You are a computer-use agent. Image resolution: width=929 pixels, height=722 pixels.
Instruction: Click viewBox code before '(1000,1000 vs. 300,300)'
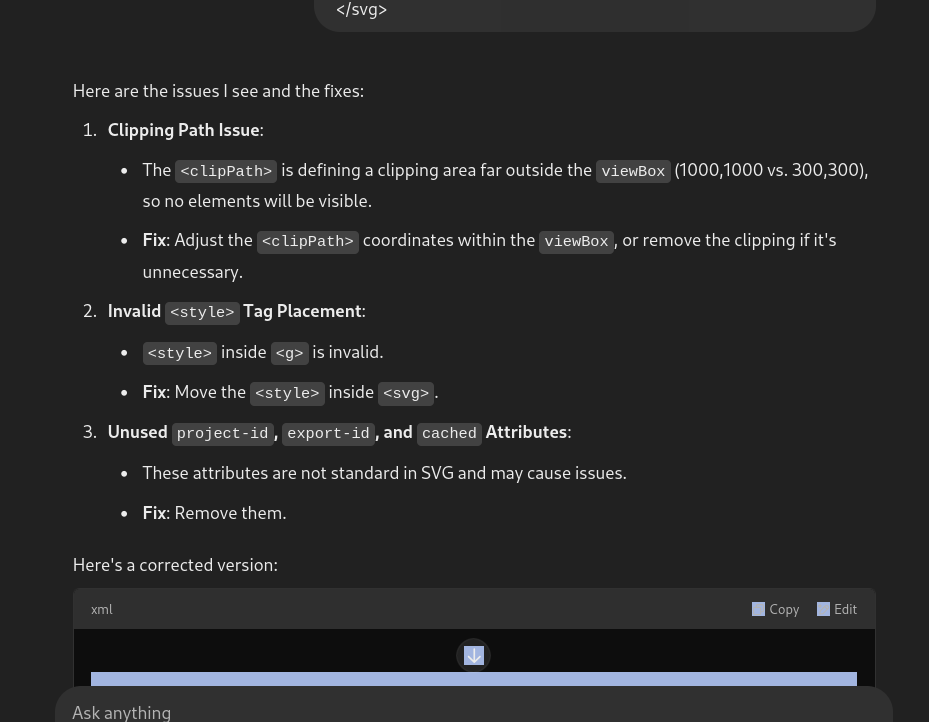click(633, 172)
